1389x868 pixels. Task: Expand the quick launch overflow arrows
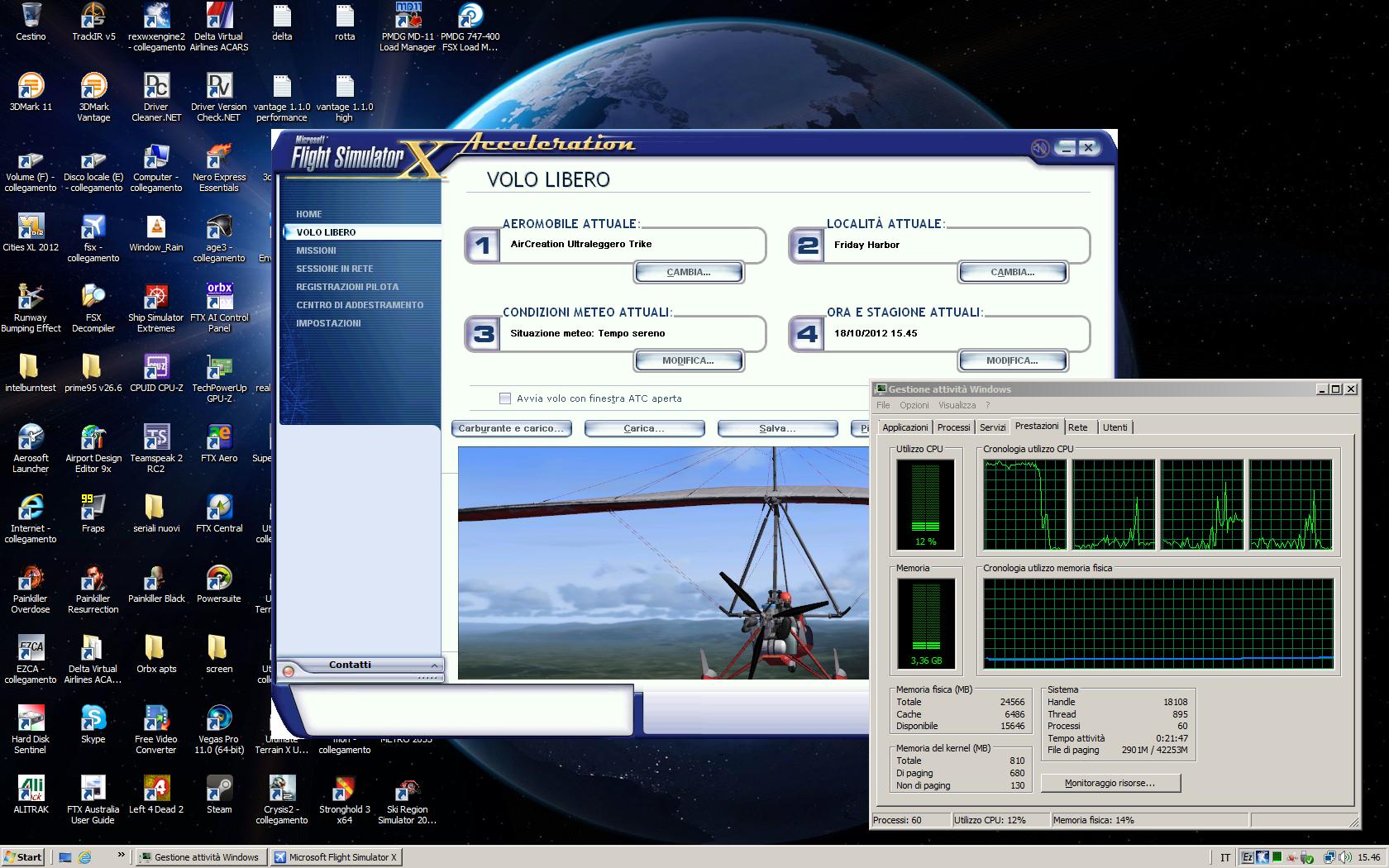click(x=122, y=855)
